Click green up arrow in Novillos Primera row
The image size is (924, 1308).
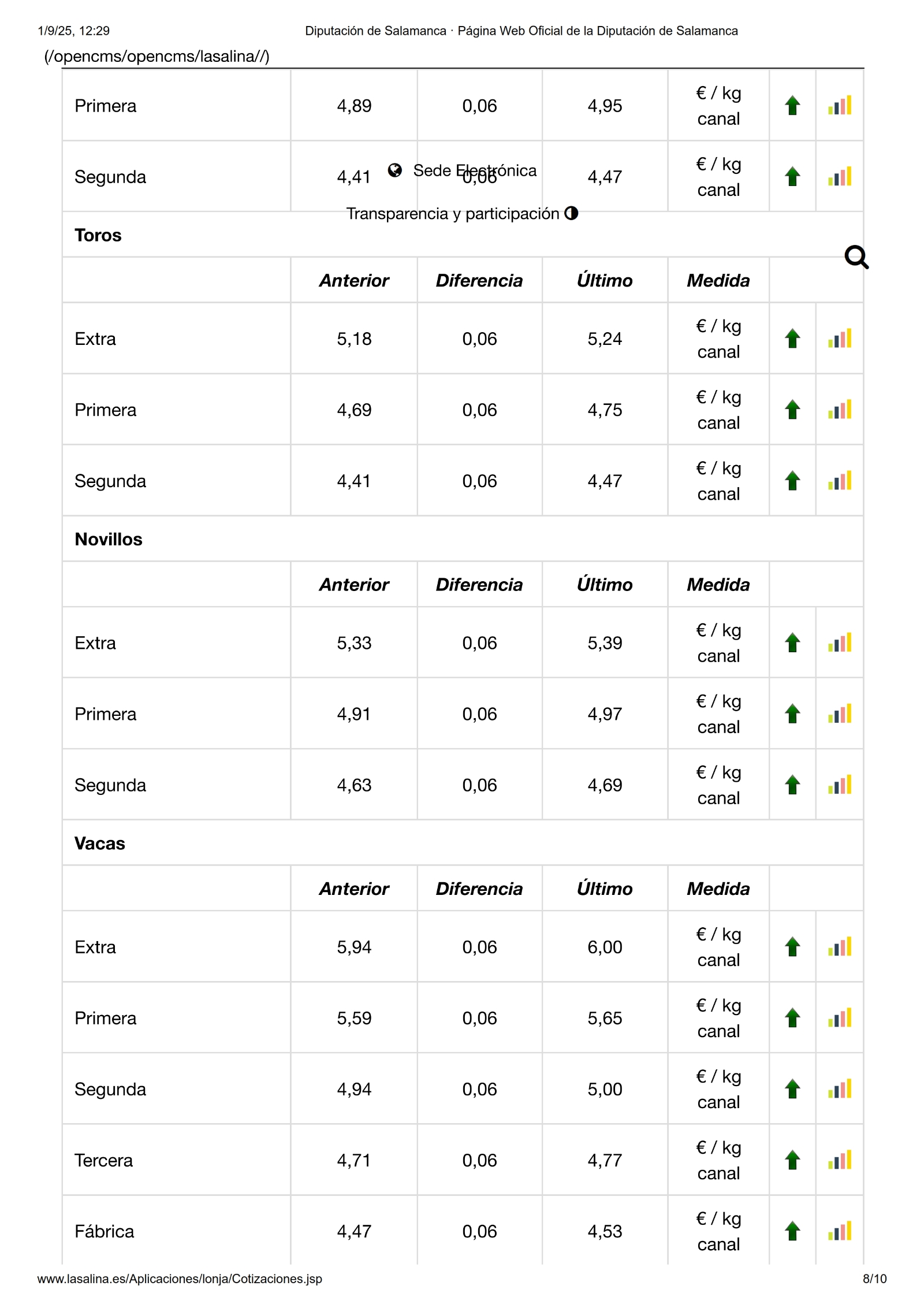[x=792, y=714]
